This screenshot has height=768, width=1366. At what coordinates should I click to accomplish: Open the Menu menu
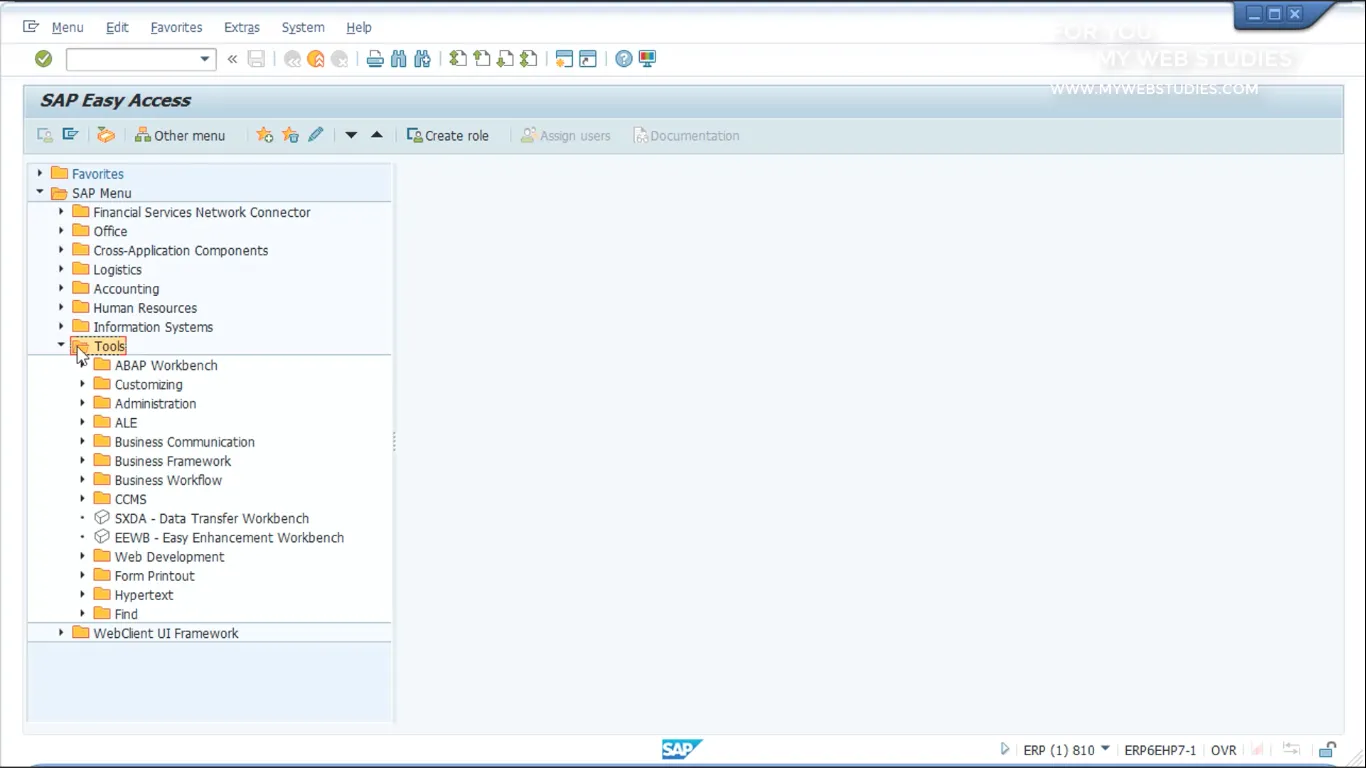tap(67, 27)
